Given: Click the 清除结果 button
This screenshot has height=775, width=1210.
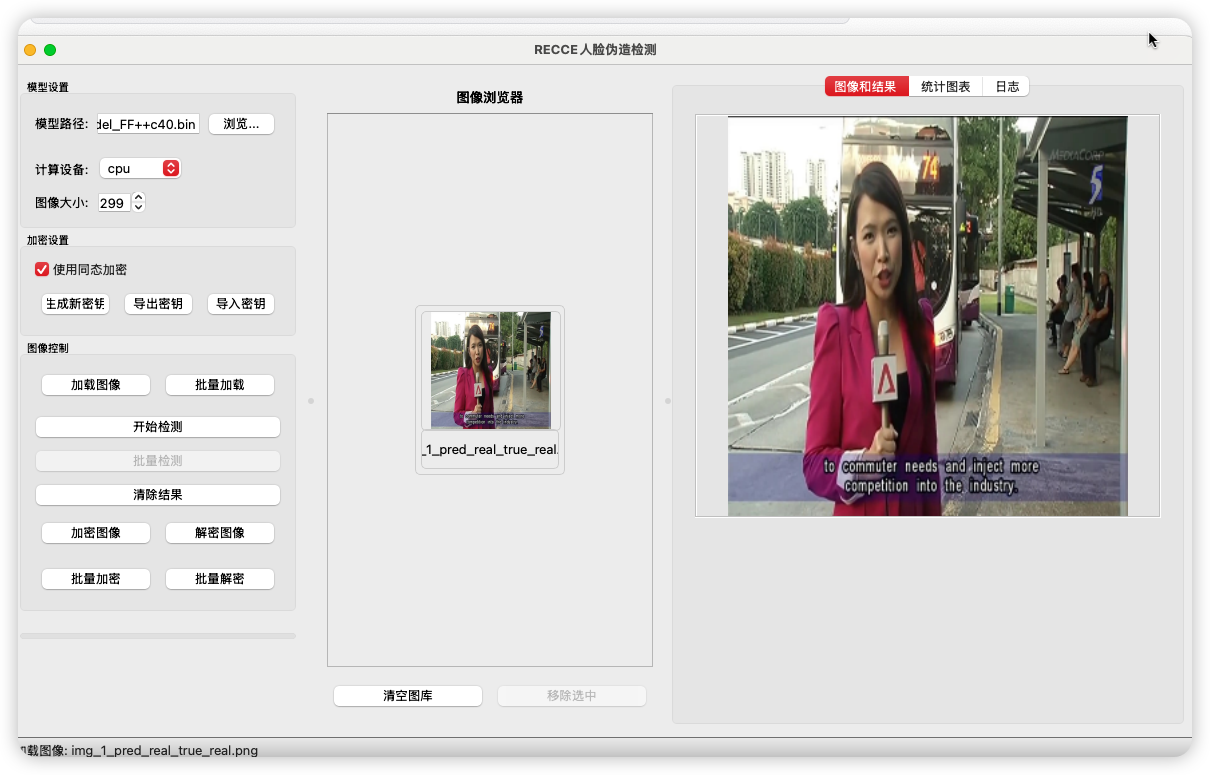Looking at the screenshot, I should (158, 495).
